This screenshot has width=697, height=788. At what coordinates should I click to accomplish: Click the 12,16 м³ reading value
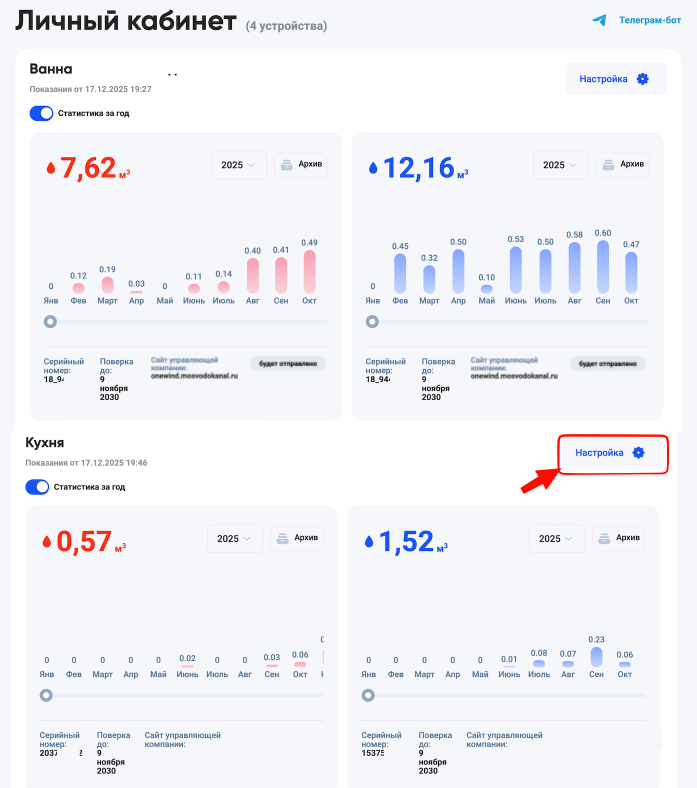click(425, 168)
